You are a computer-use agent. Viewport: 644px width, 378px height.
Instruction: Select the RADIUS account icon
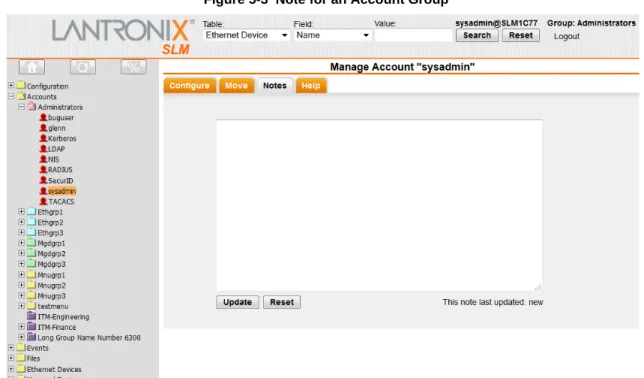point(43,170)
